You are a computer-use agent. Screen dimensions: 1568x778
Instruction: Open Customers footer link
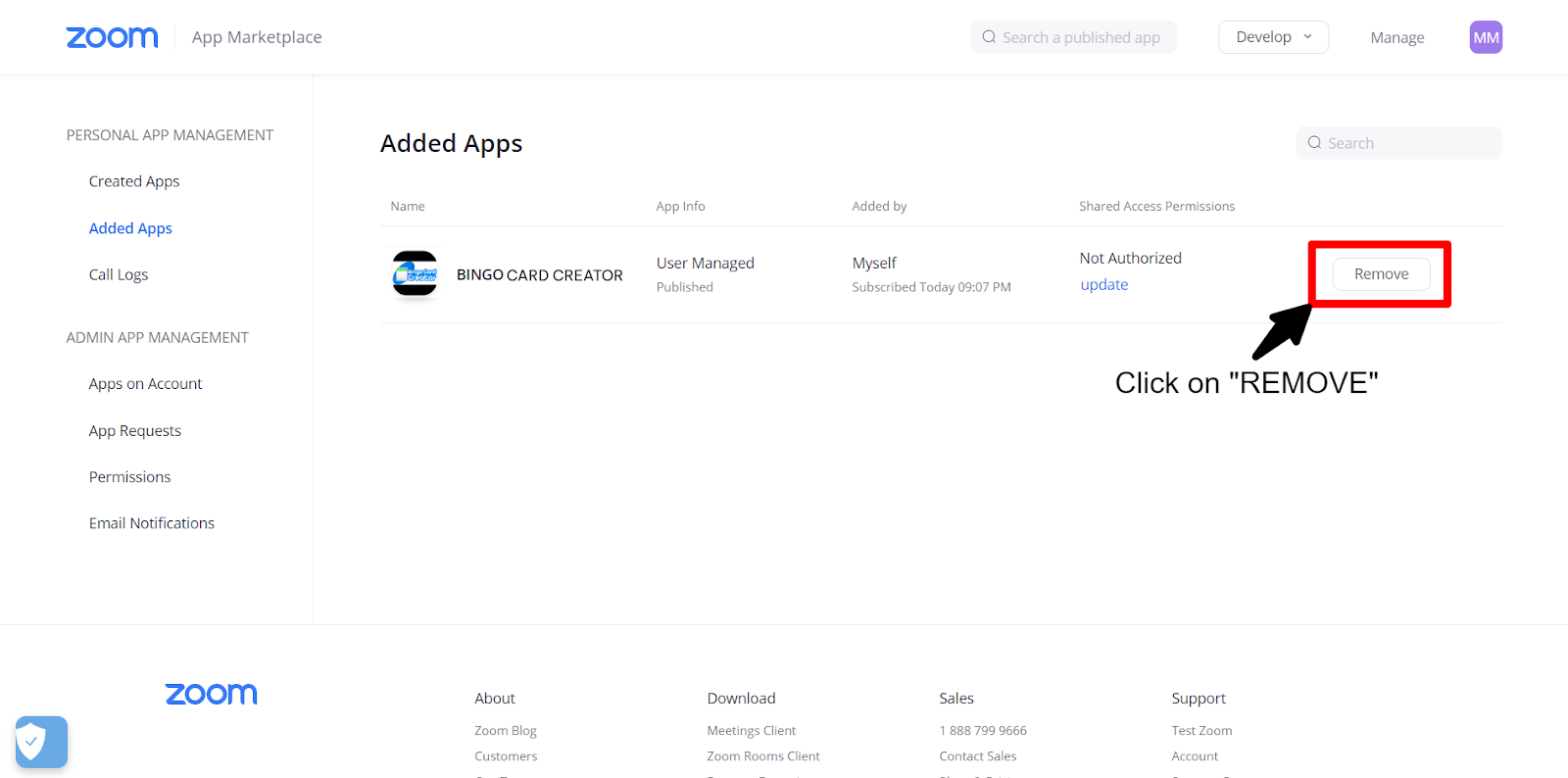506,756
